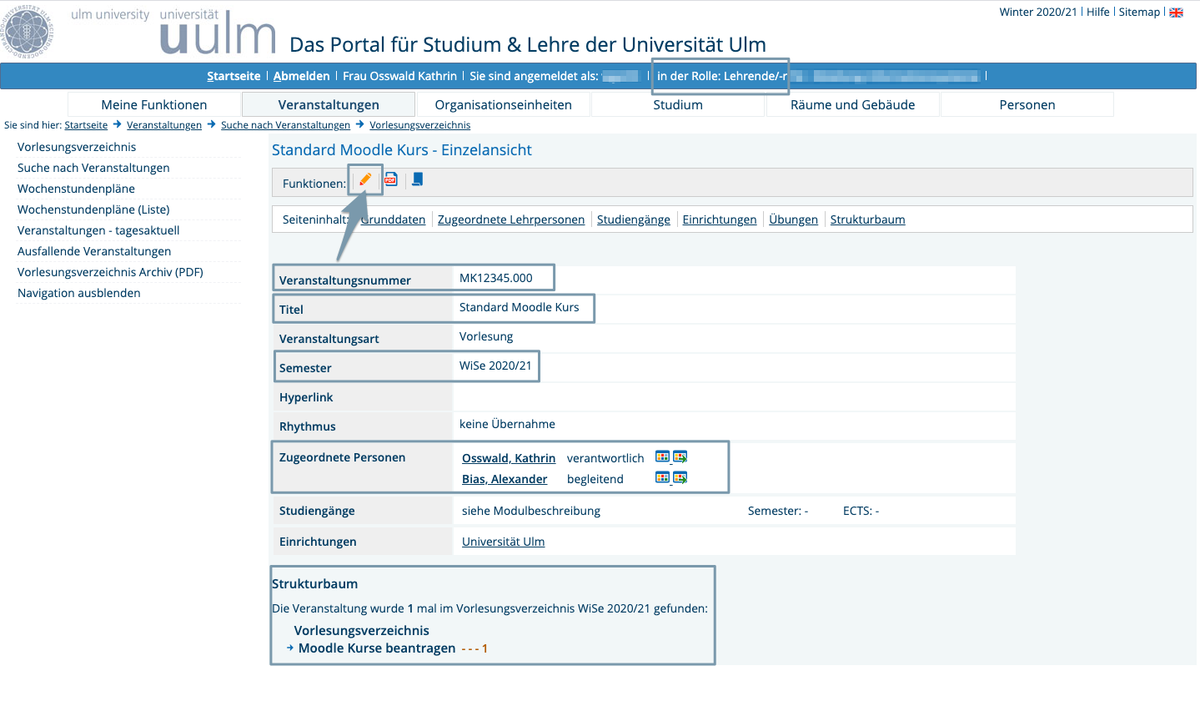Open the PDF export icon in Funktionen
Image resolution: width=1200 pixels, height=701 pixels.
tap(391, 180)
